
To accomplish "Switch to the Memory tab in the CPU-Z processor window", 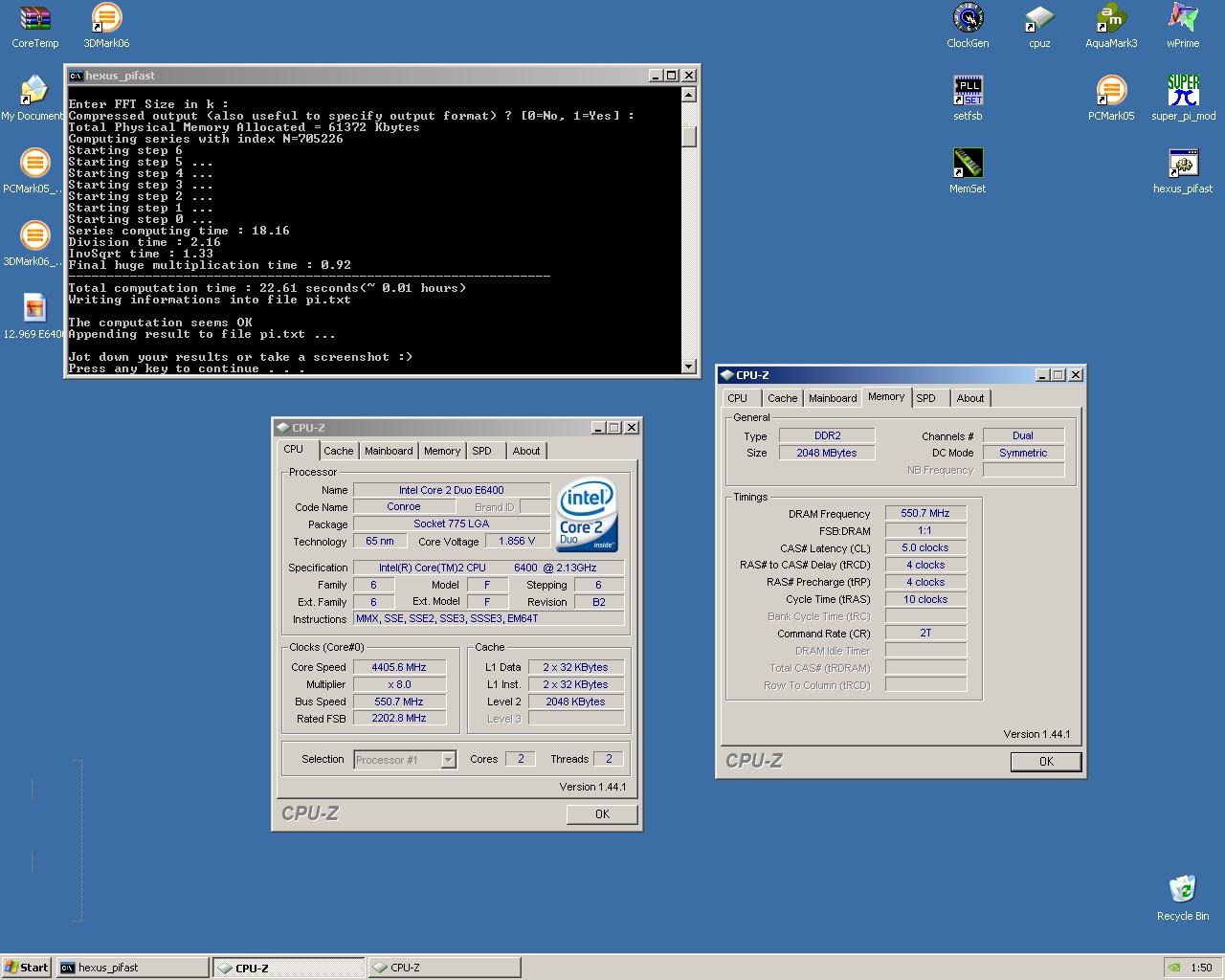I will click(x=442, y=451).
